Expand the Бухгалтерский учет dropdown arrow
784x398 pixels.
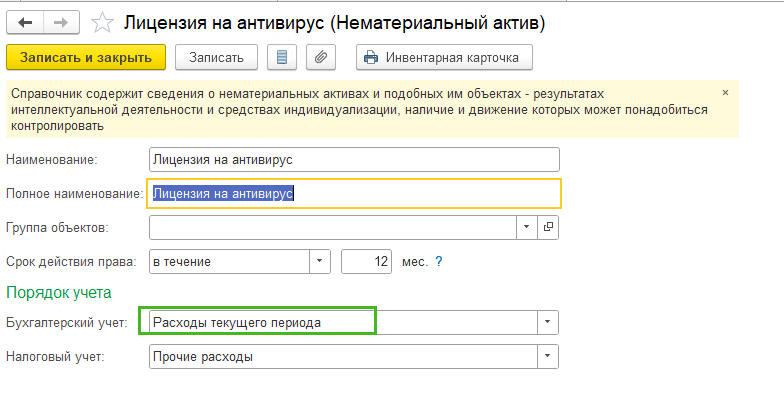pyautogui.click(x=548, y=322)
